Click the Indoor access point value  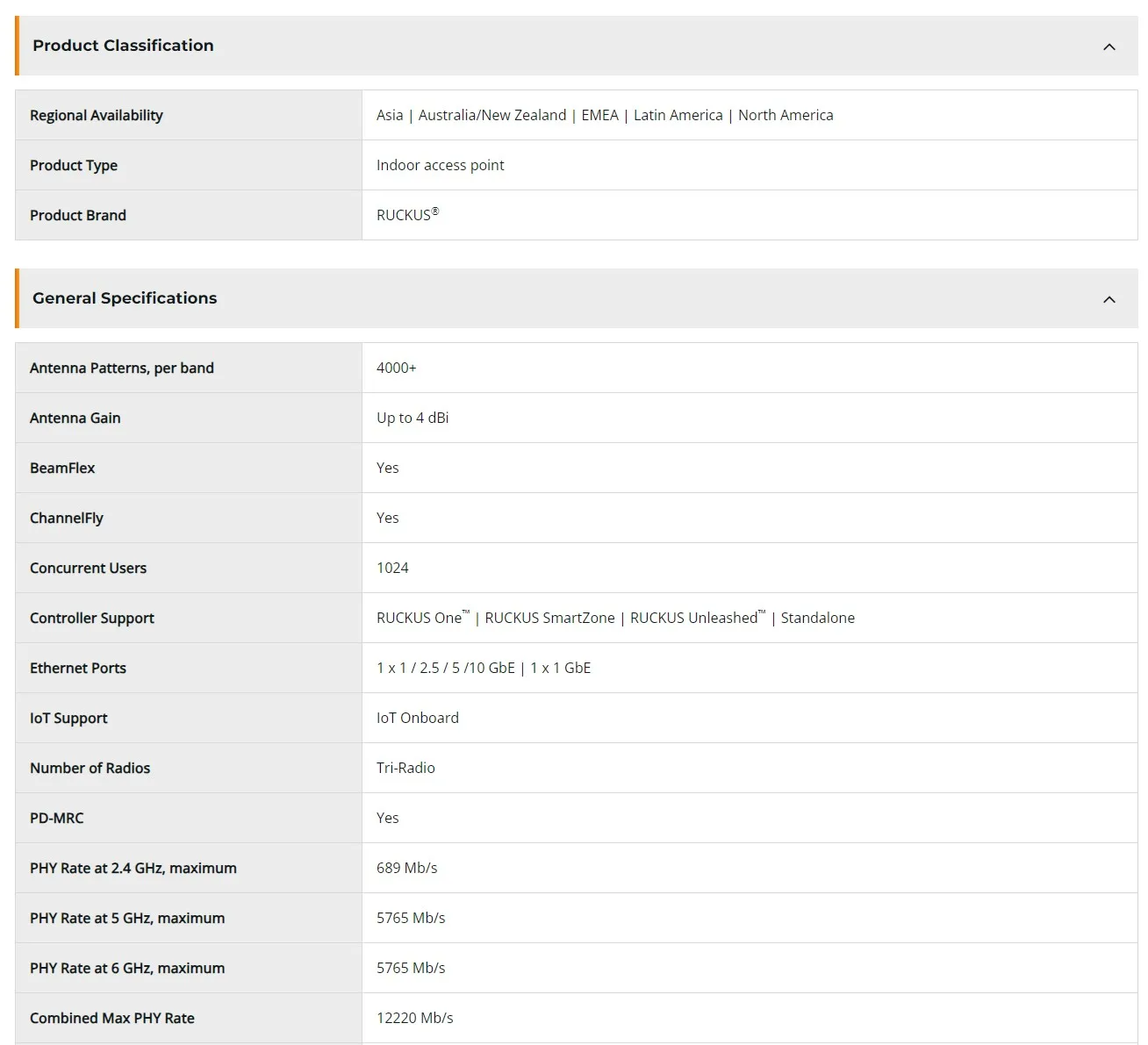(x=441, y=165)
